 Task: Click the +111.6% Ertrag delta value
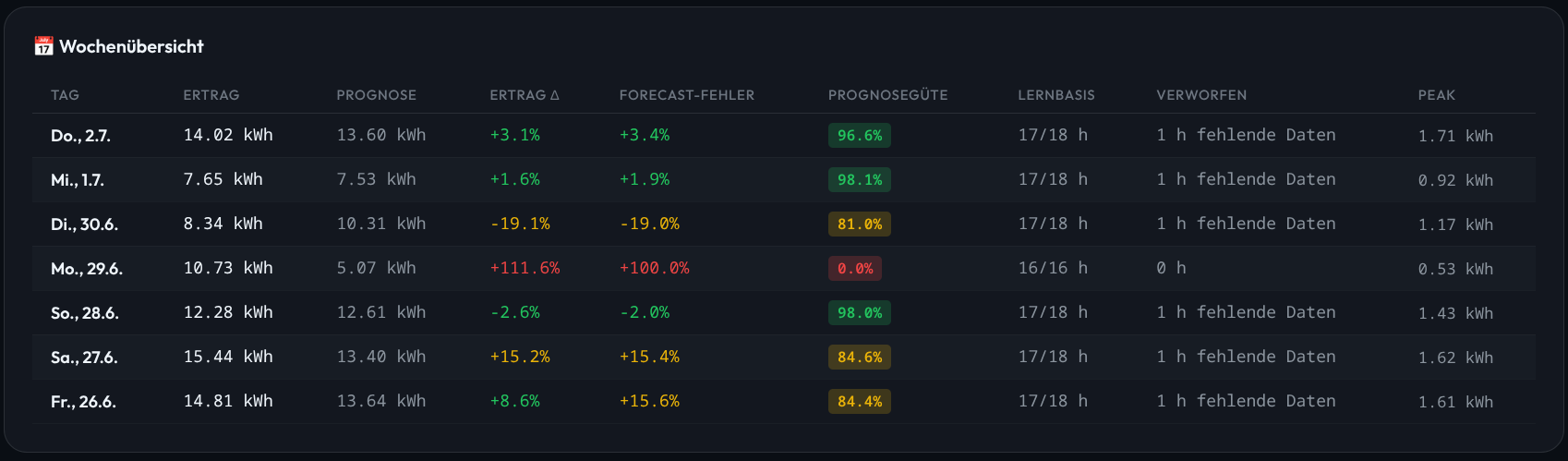(525, 268)
